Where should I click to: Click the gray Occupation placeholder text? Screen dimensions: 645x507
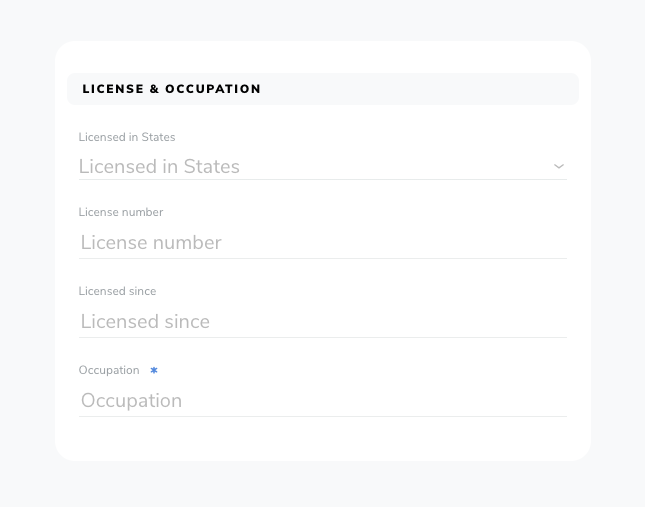pos(132,401)
